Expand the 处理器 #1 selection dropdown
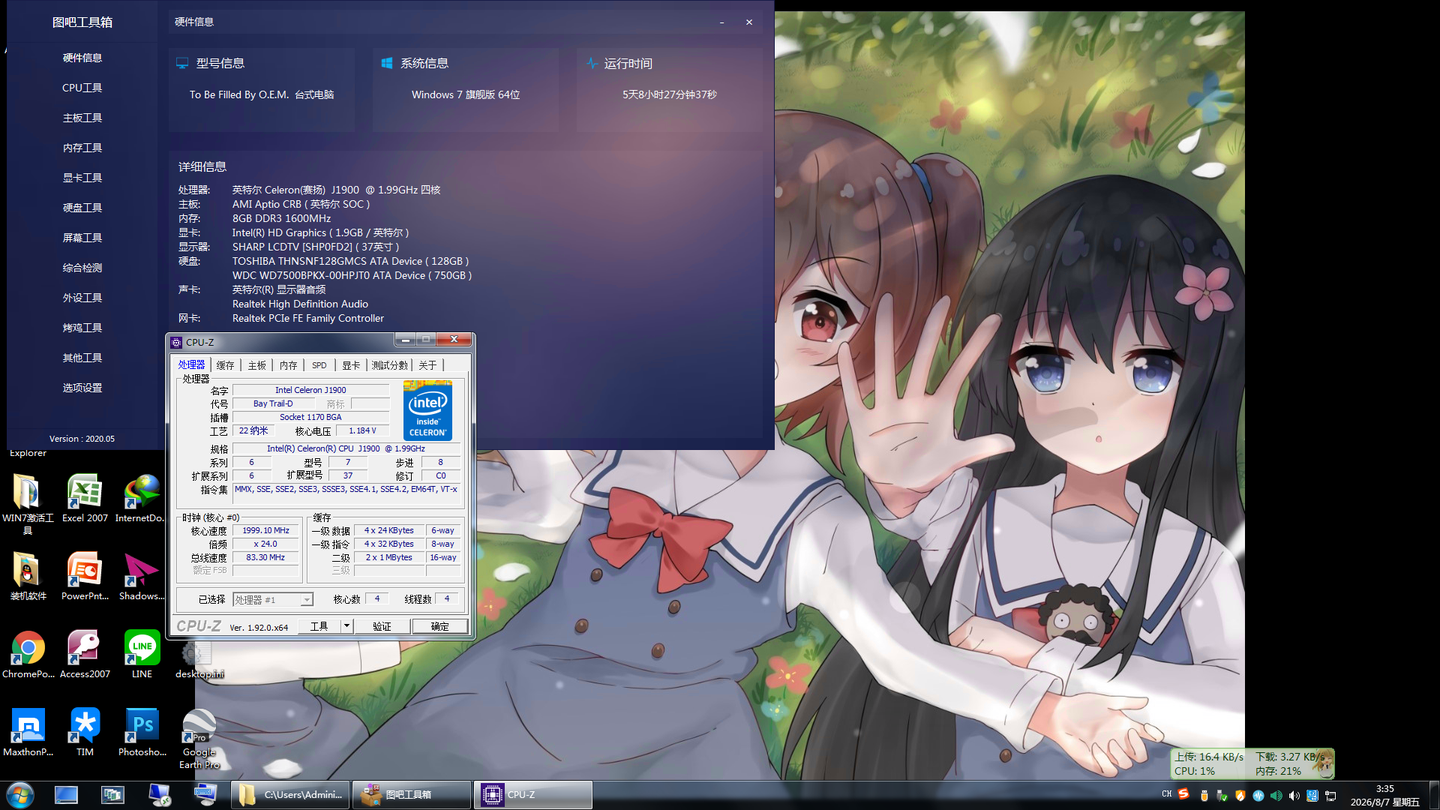1440x810 pixels. (307, 599)
